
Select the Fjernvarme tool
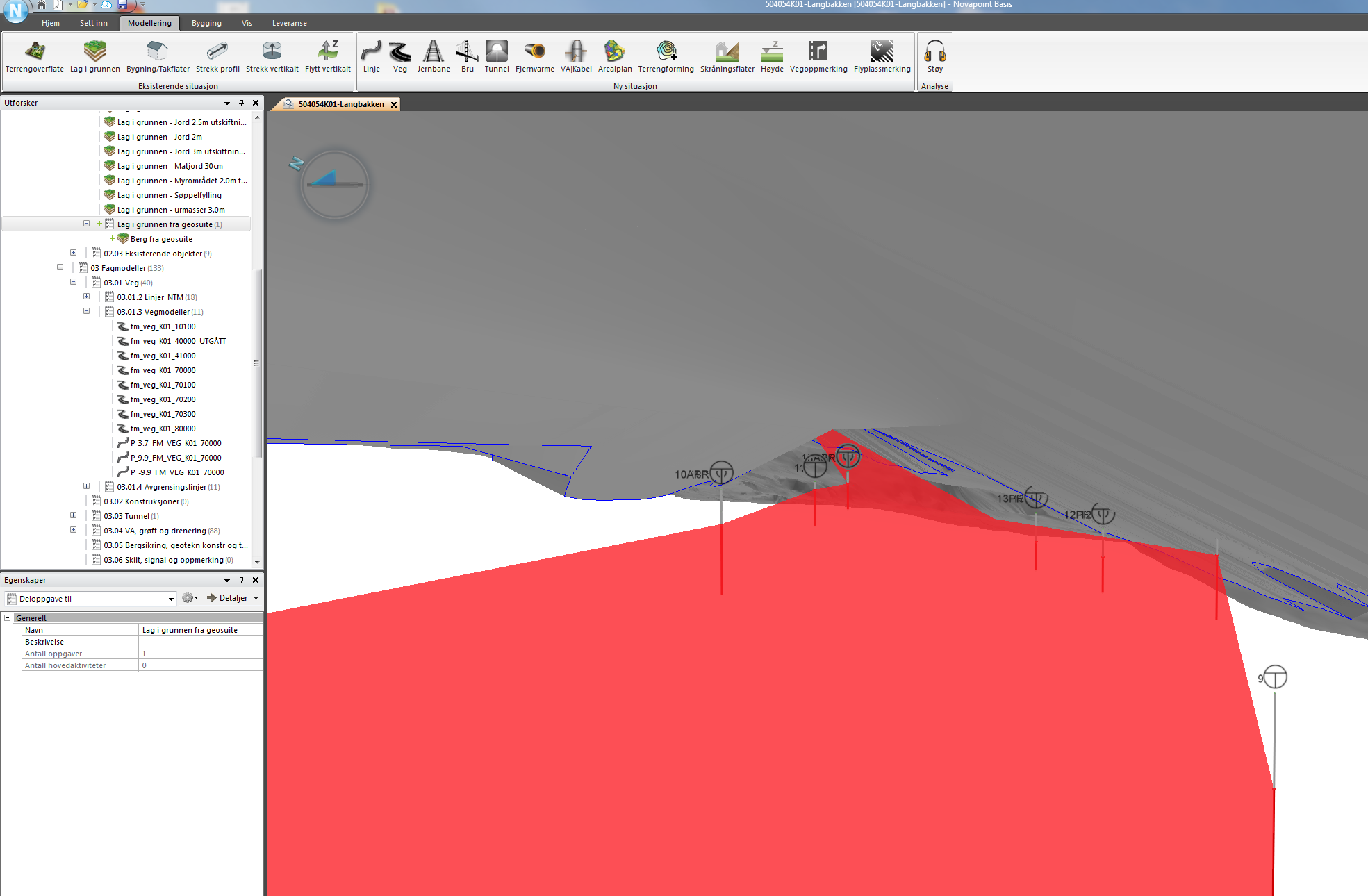point(535,57)
